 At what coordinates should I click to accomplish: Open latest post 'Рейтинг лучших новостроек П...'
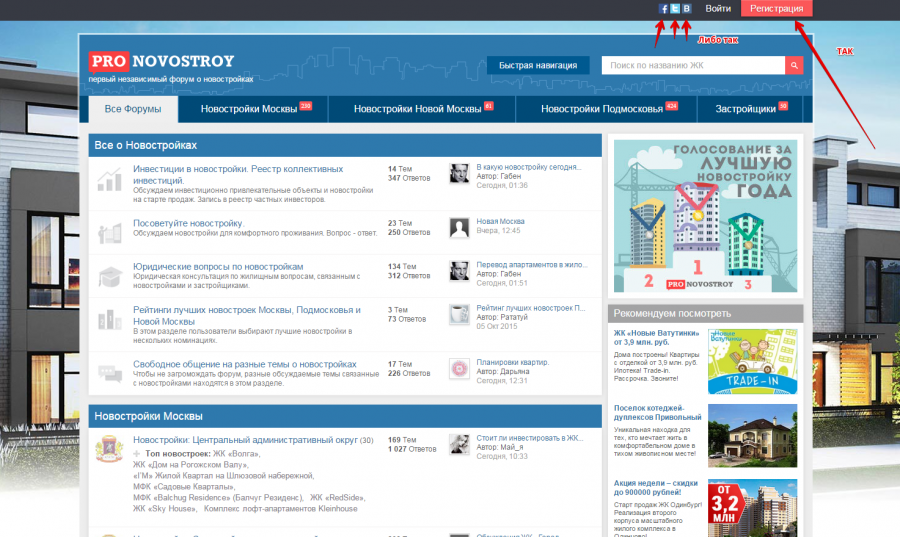click(531, 308)
